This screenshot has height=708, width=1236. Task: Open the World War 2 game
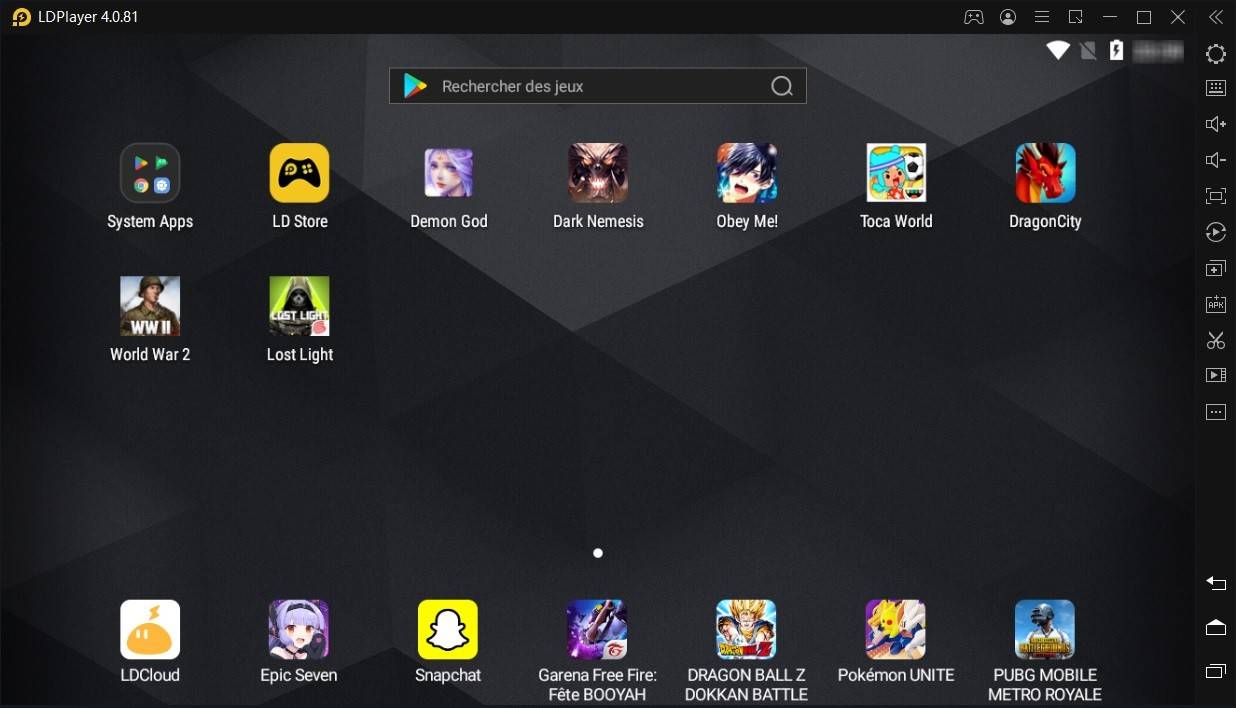[150, 306]
